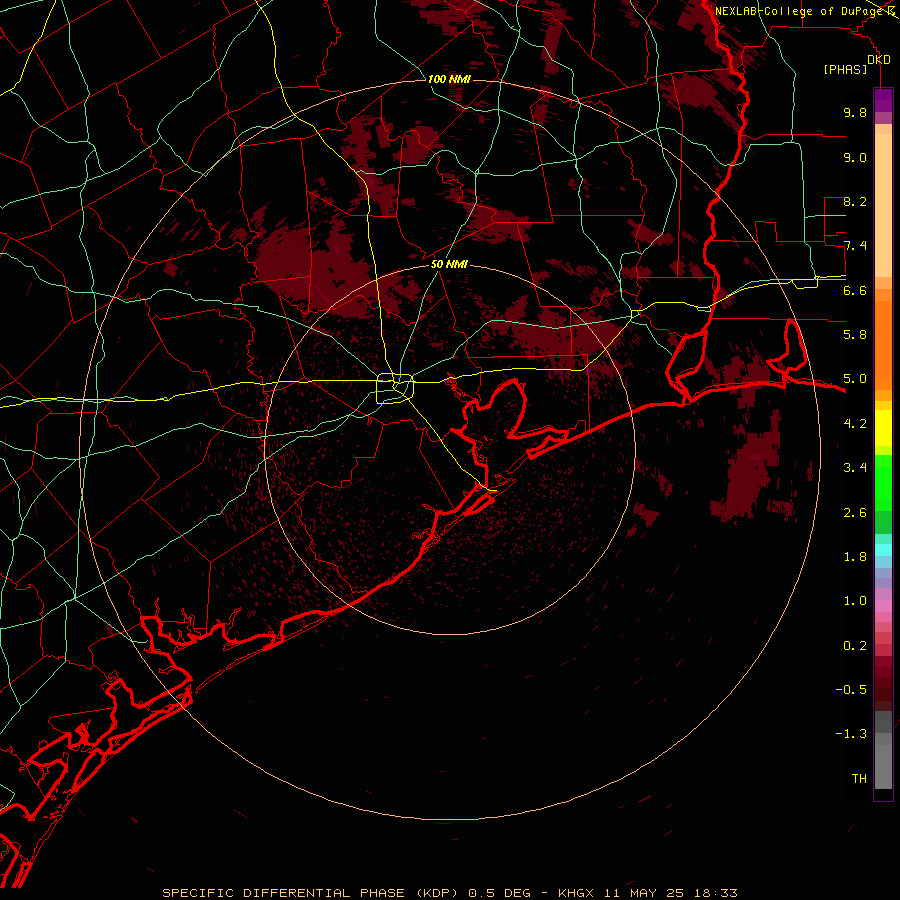Click the yellow Houston loop highway box
900x900 pixels.
(395, 389)
